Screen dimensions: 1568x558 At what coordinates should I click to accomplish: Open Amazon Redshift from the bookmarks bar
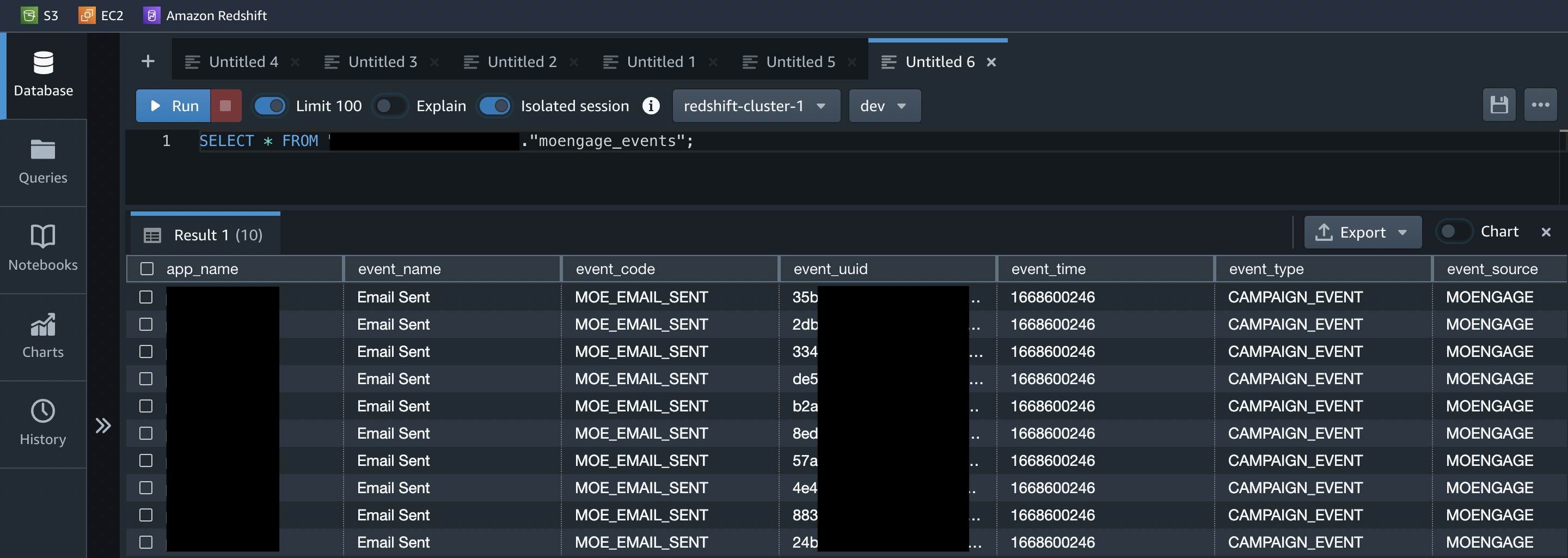[x=204, y=15]
